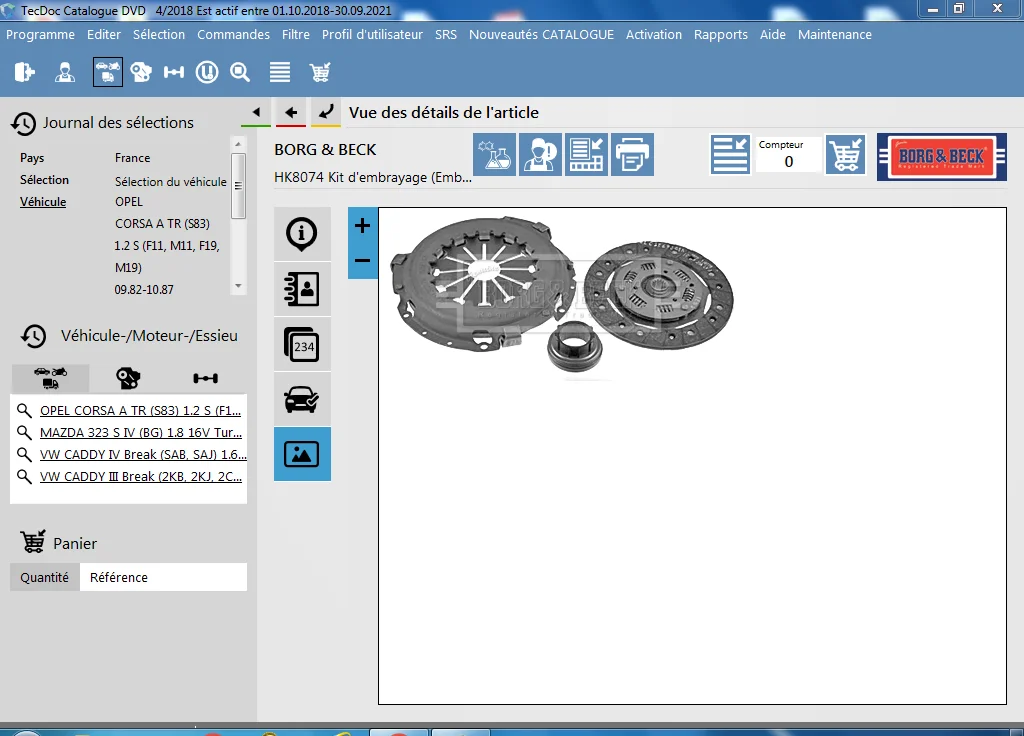Open the universal parts icon in toolbar
The height and width of the screenshot is (736, 1024).
click(x=207, y=72)
